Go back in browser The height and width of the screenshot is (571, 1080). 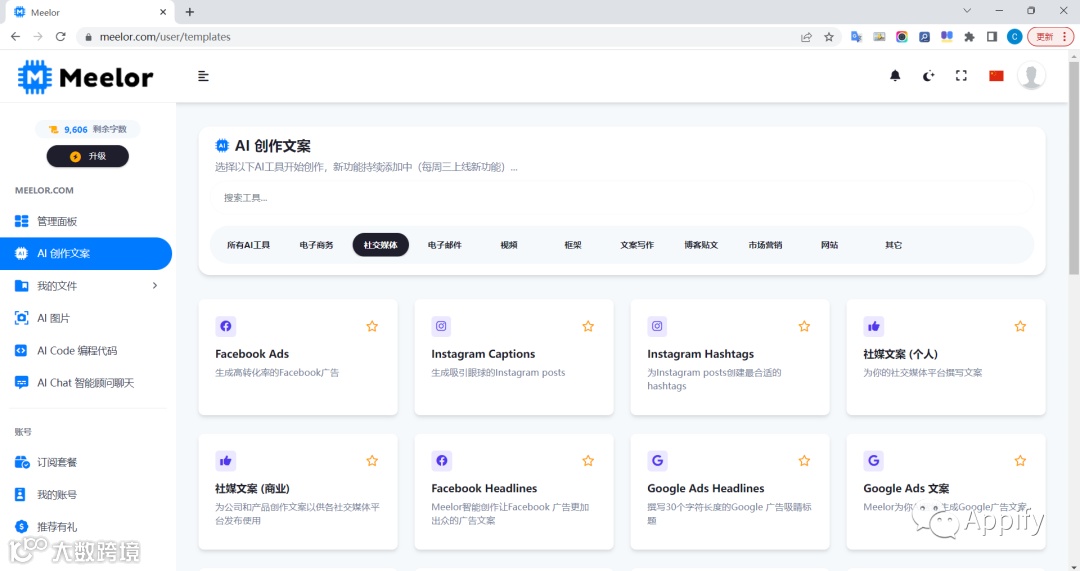pyautogui.click(x=15, y=37)
